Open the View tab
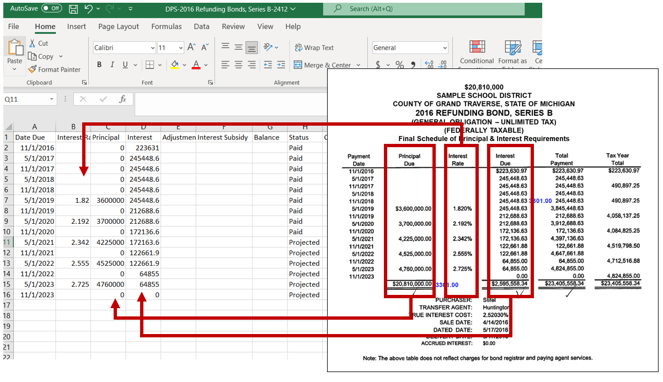 point(265,26)
